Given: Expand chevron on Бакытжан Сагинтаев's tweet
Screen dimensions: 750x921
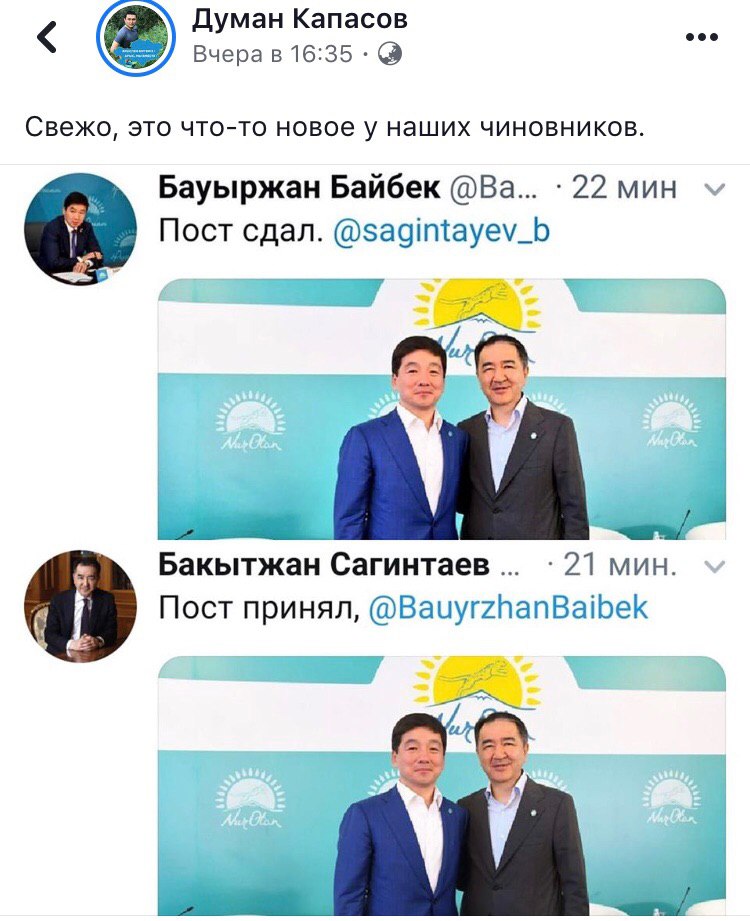Looking at the screenshot, I should (714, 567).
